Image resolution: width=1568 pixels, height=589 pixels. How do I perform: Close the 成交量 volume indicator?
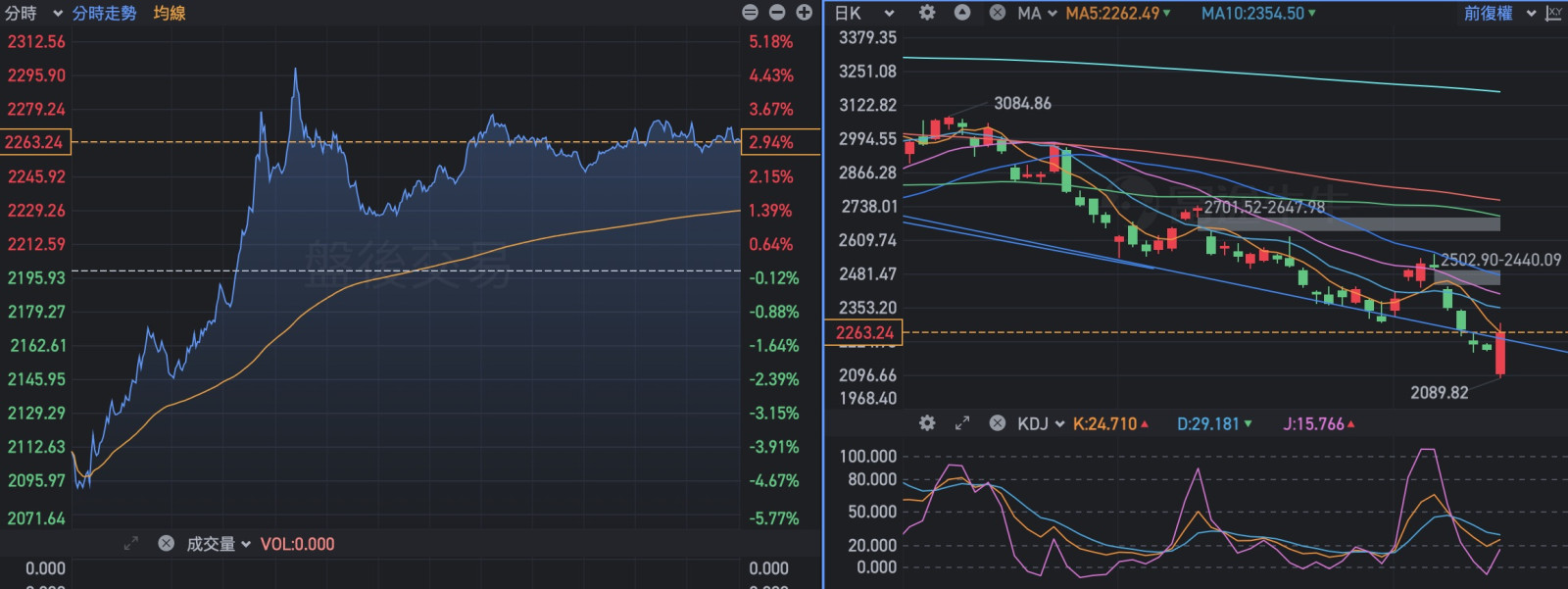click(166, 544)
